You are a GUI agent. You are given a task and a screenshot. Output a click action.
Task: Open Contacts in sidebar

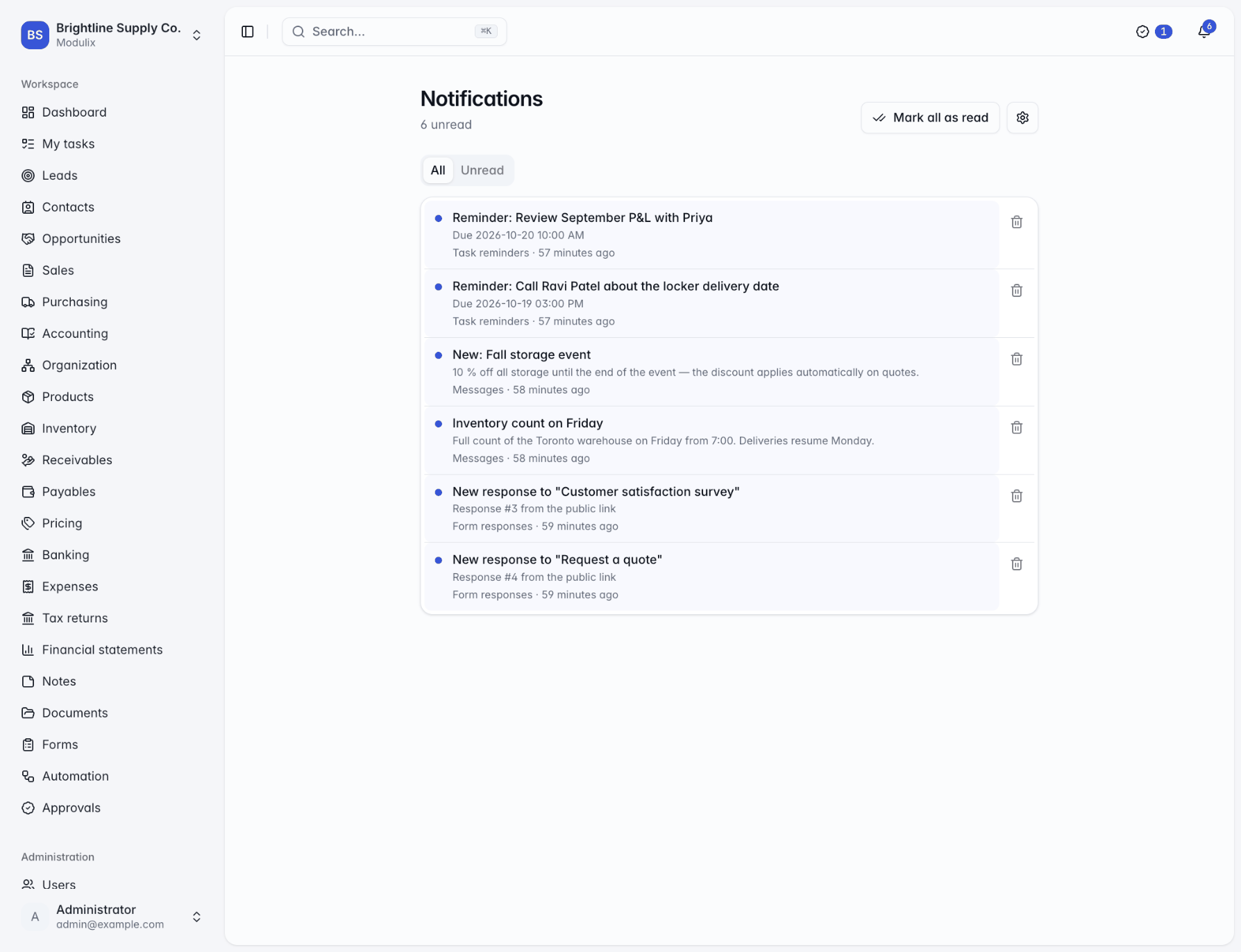(x=111, y=207)
